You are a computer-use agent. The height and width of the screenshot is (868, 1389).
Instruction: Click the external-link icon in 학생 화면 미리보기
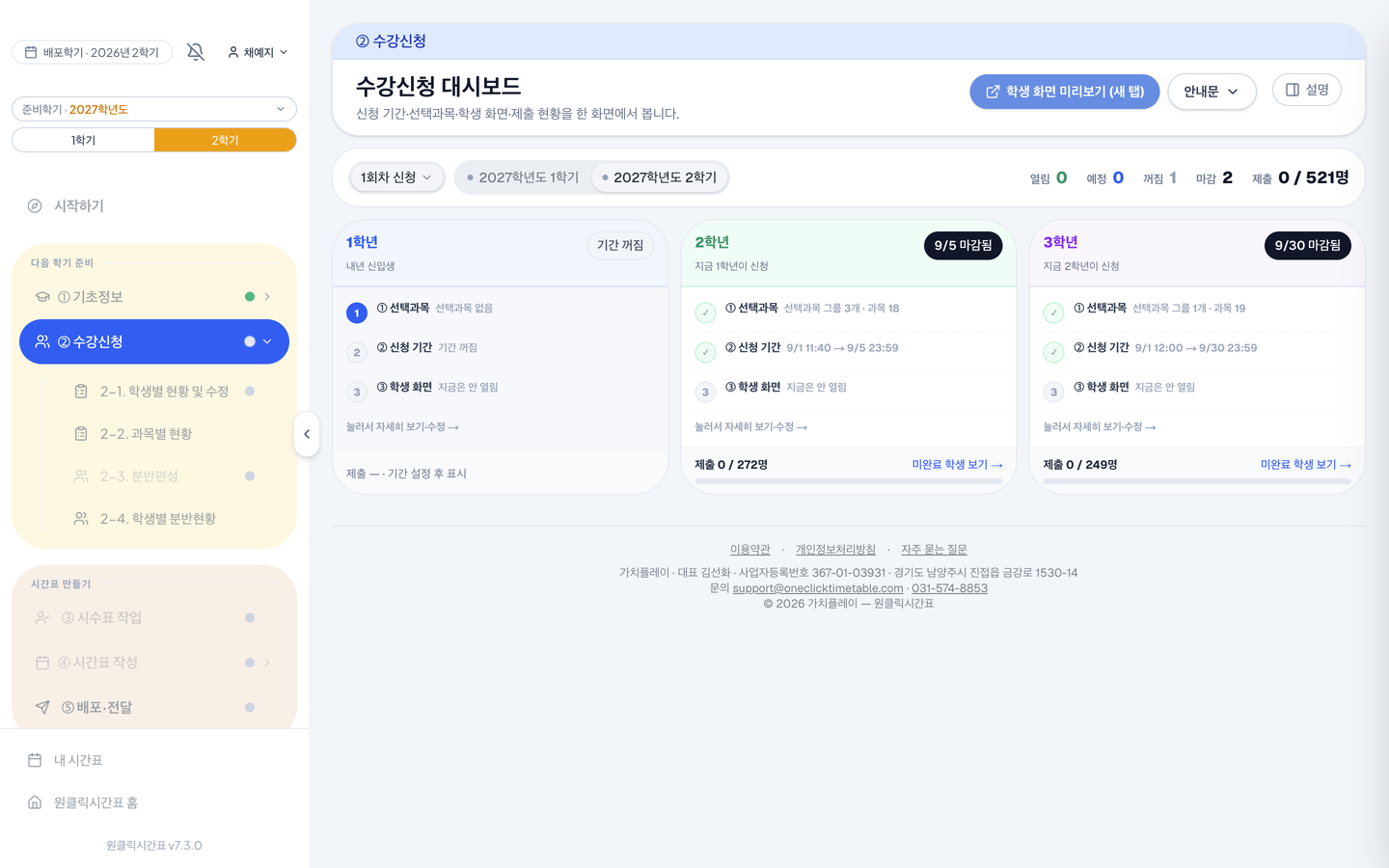(x=993, y=92)
